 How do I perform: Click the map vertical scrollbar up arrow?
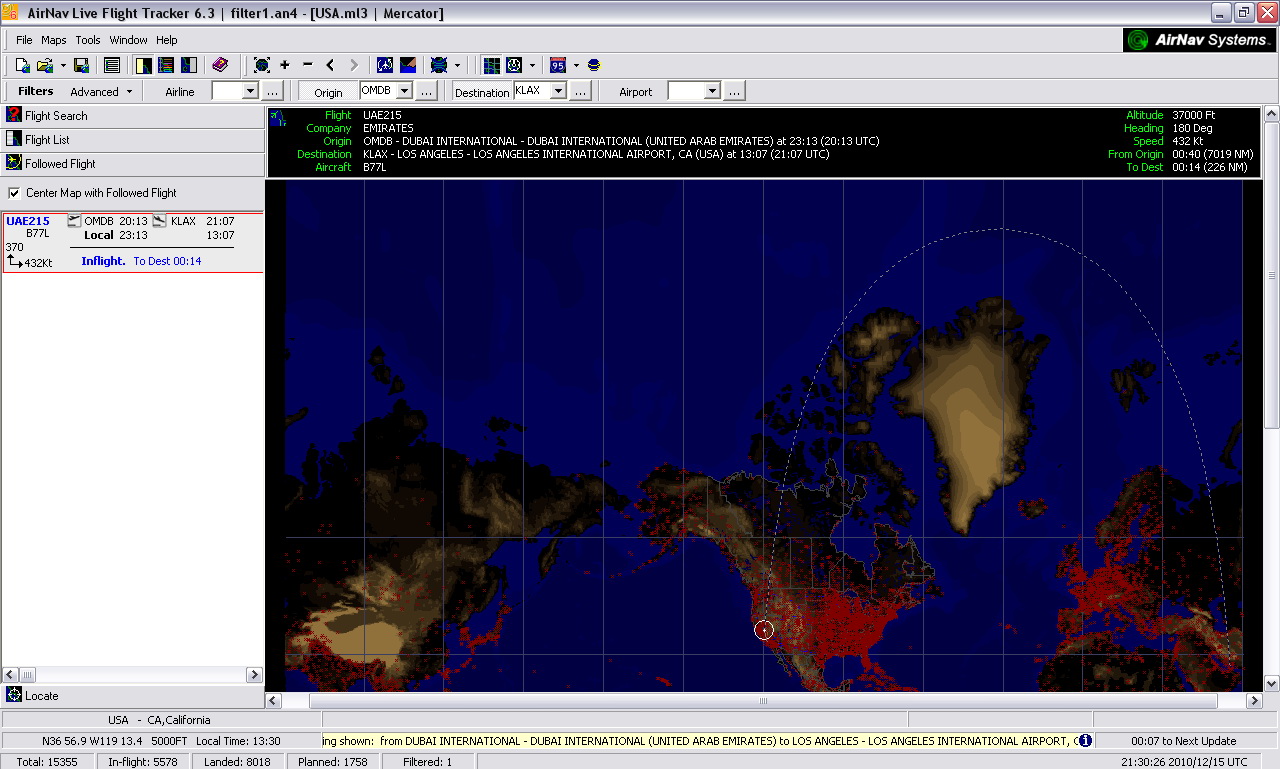tap(1272, 113)
